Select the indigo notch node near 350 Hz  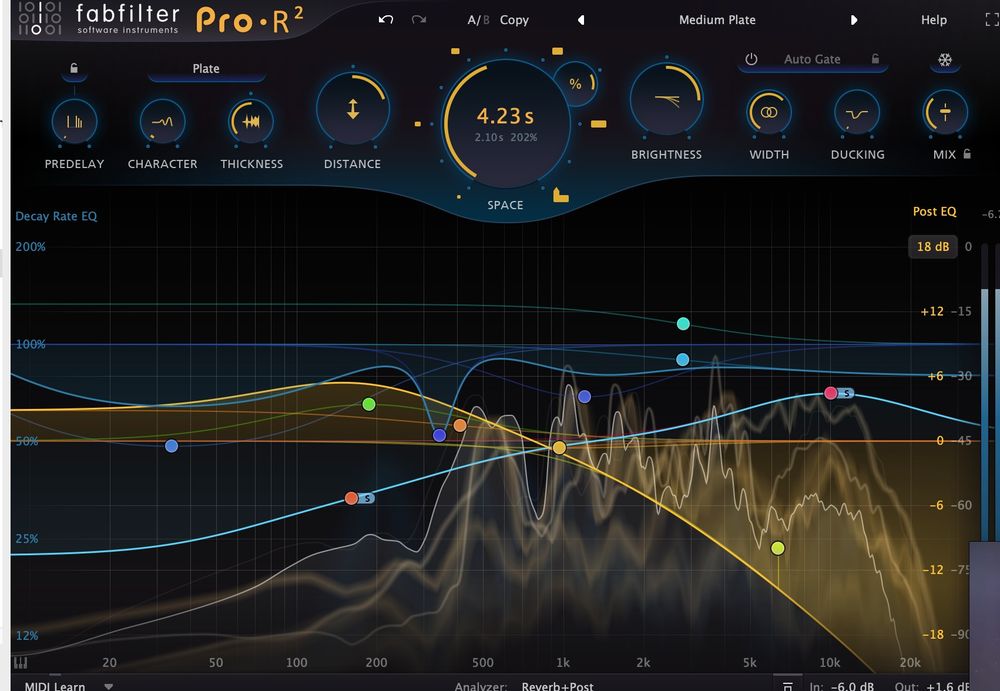point(439,435)
